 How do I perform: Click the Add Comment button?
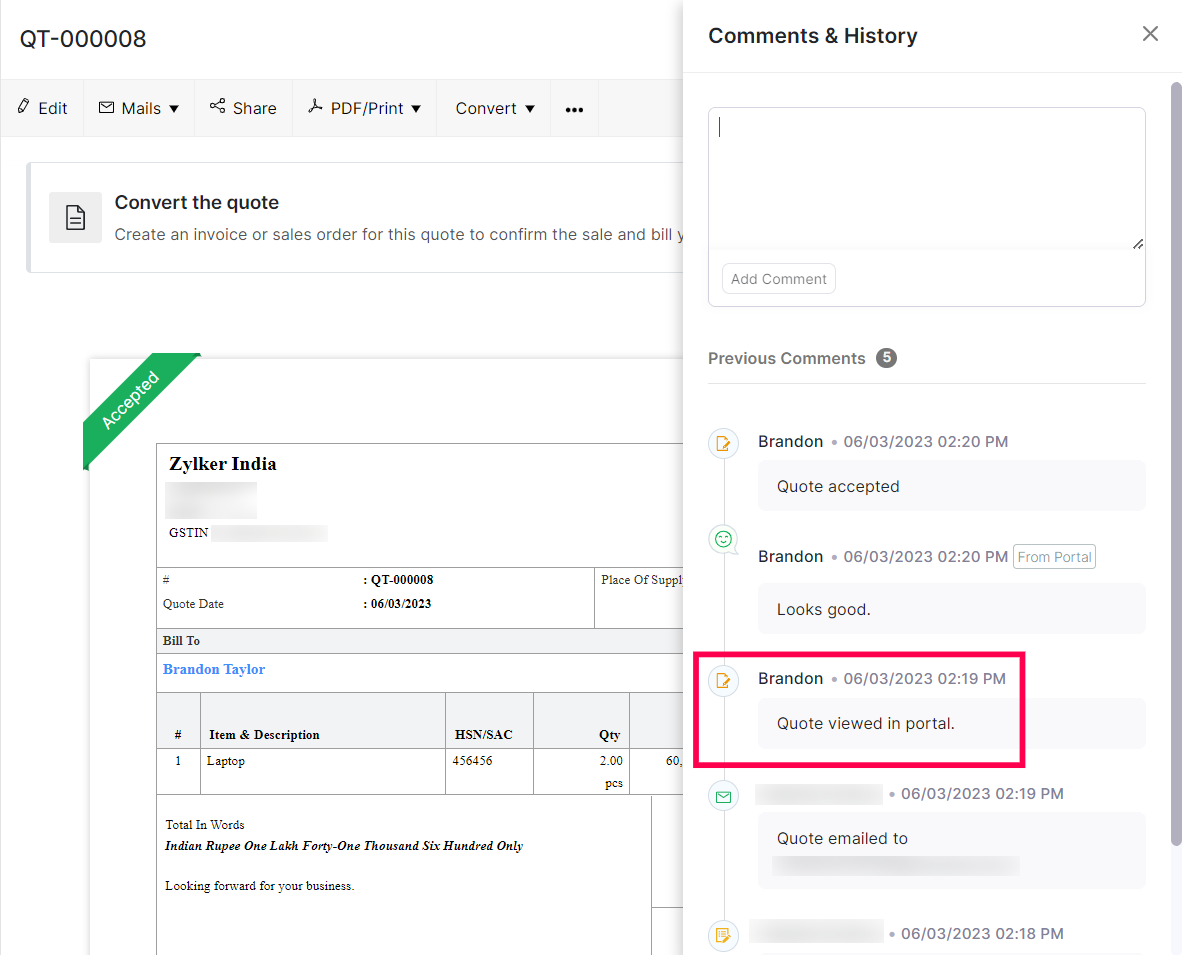point(778,279)
